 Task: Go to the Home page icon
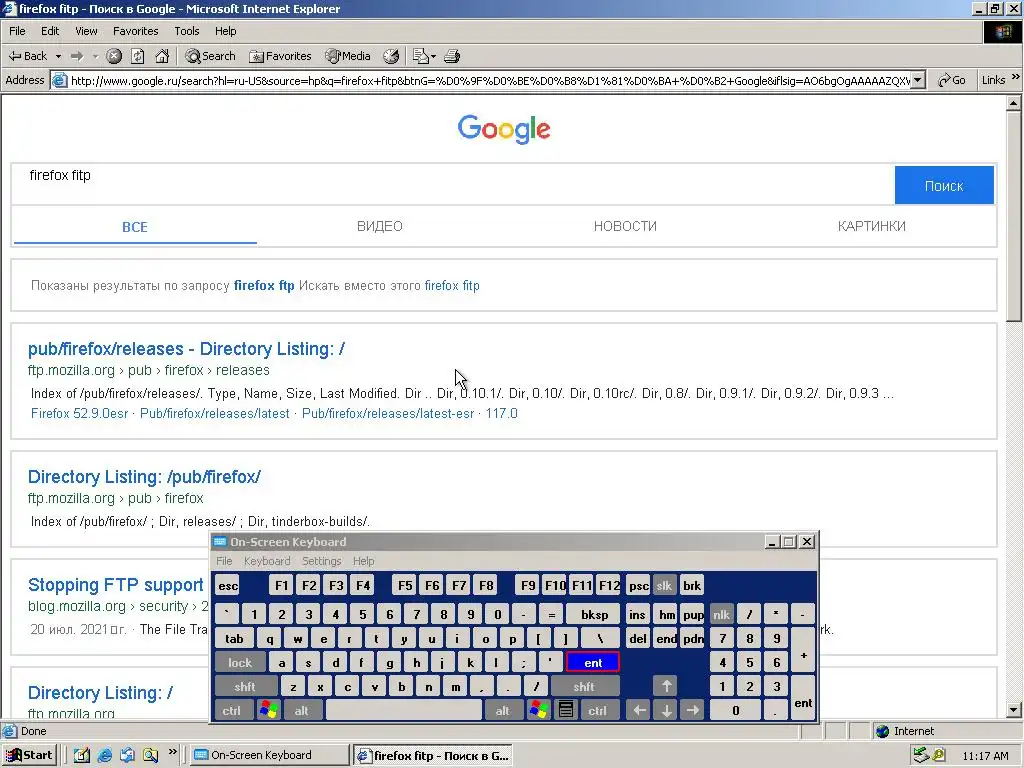click(x=162, y=56)
